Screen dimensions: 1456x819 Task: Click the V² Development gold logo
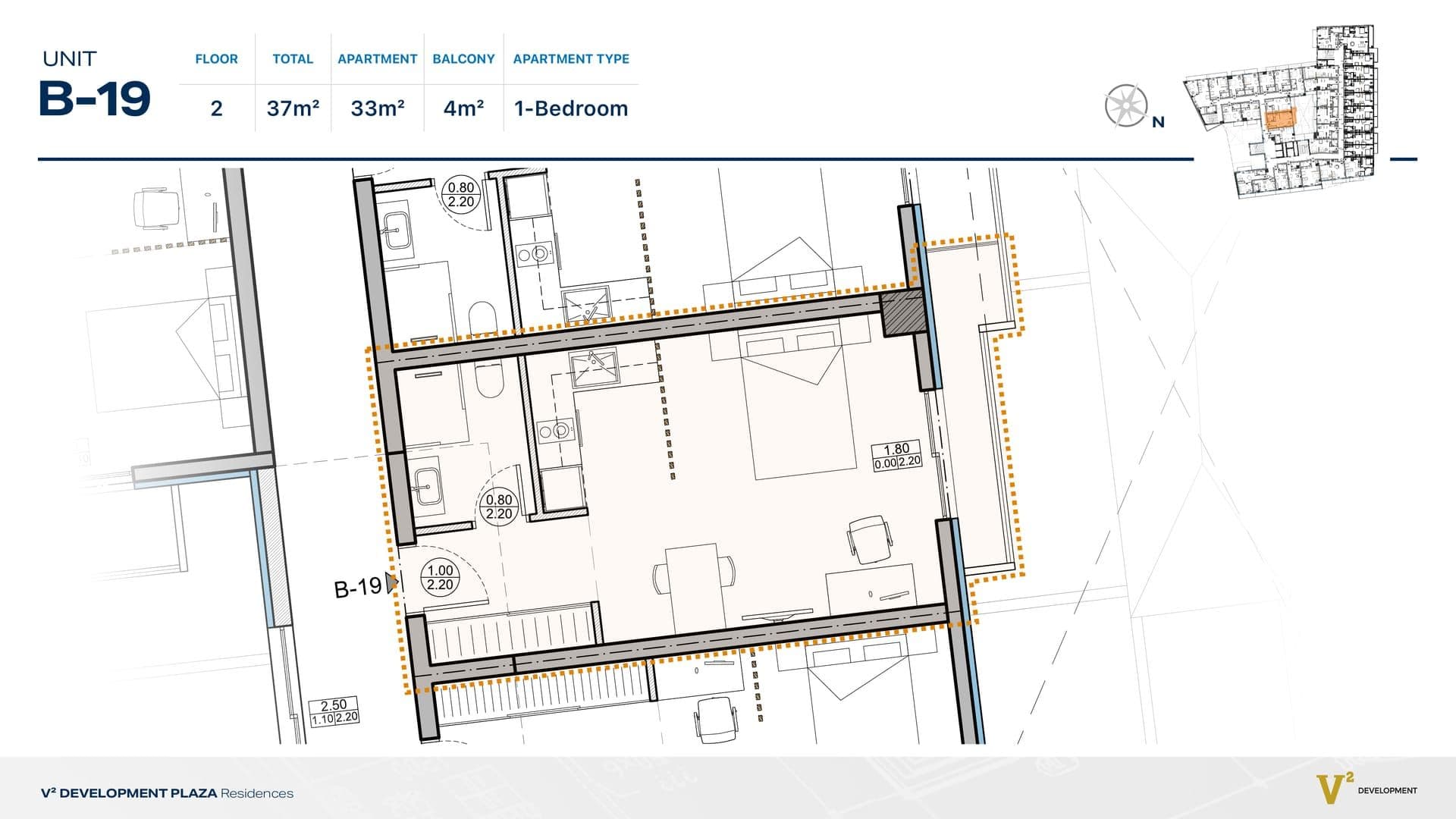1335,789
